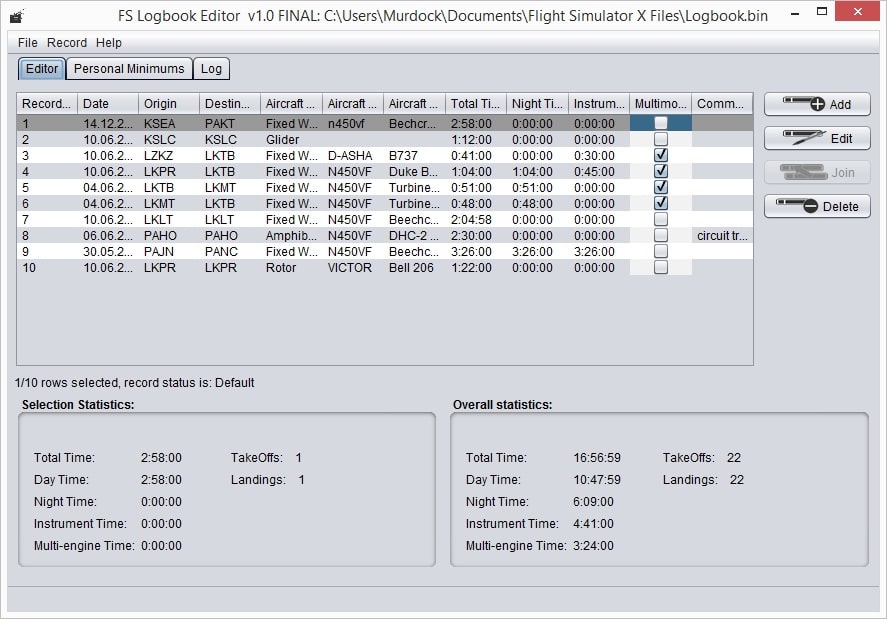Click the Total Time column header

point(475,104)
